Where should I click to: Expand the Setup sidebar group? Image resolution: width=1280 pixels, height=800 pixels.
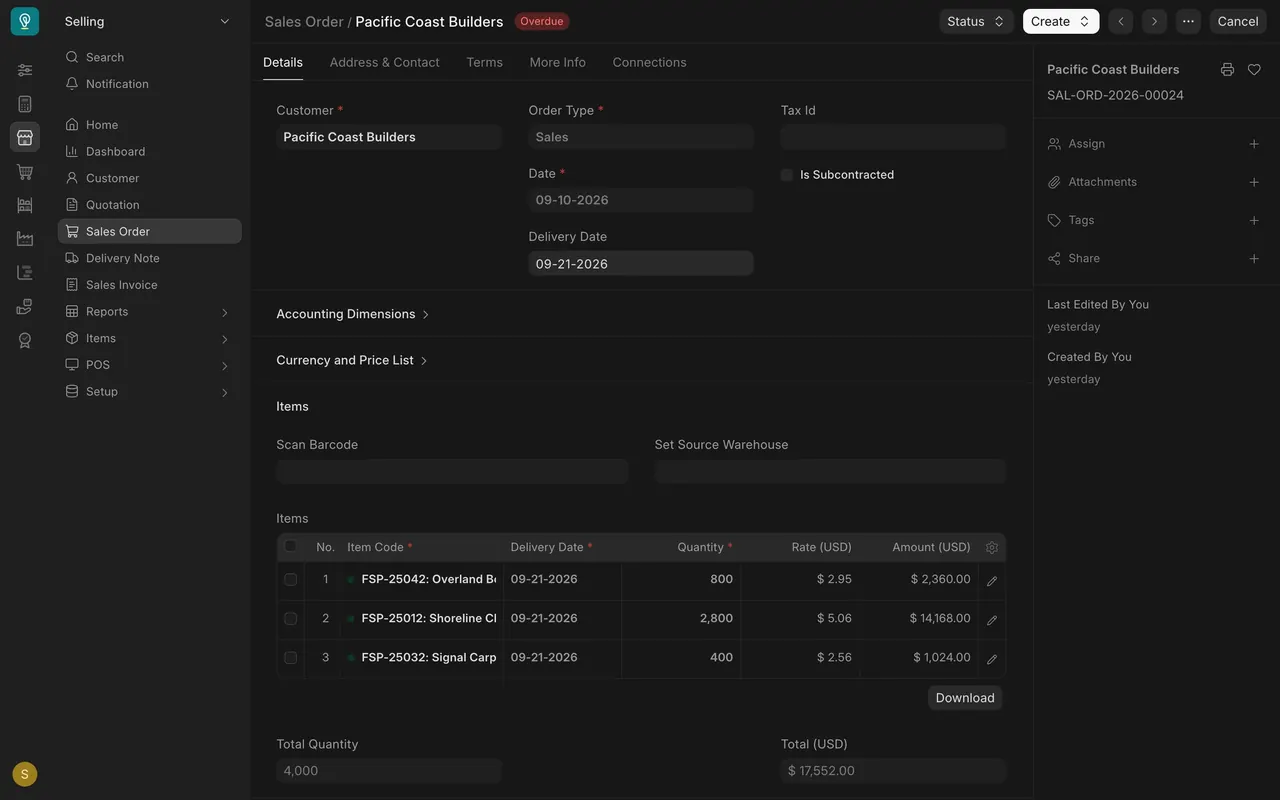coord(149,392)
